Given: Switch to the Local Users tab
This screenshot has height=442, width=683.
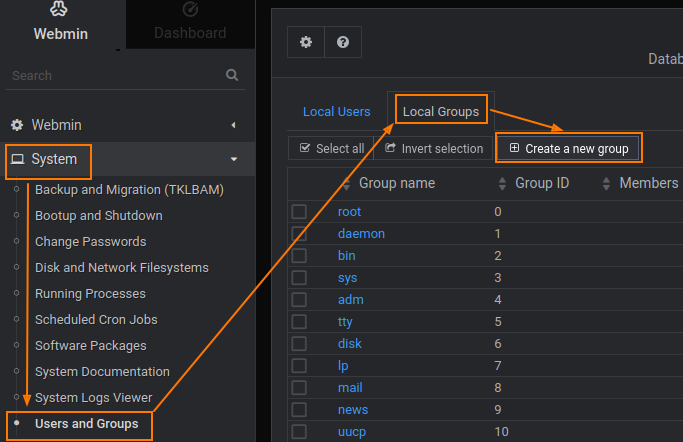Looking at the screenshot, I should [x=336, y=111].
